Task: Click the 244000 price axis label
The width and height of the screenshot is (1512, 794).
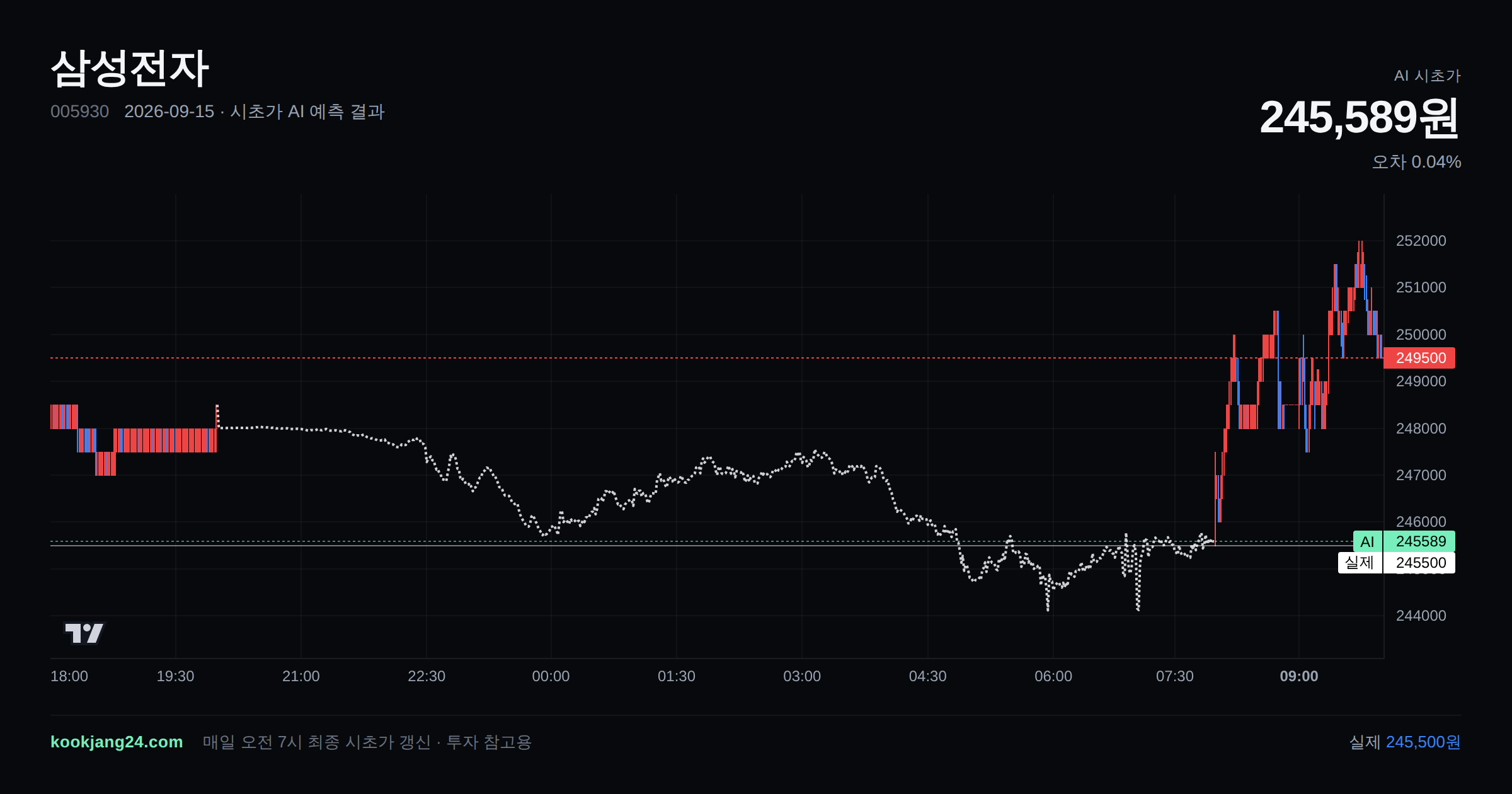Action: tap(1421, 616)
